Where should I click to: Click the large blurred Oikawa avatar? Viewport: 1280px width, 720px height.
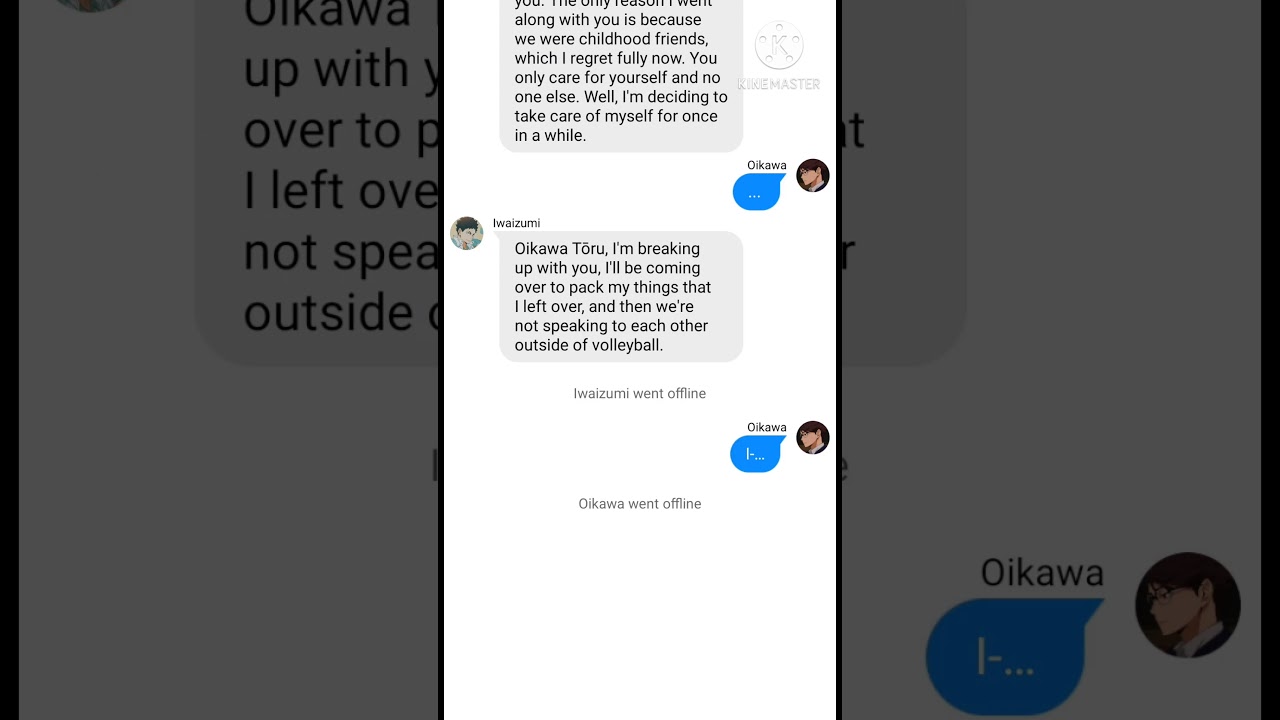coord(1188,605)
